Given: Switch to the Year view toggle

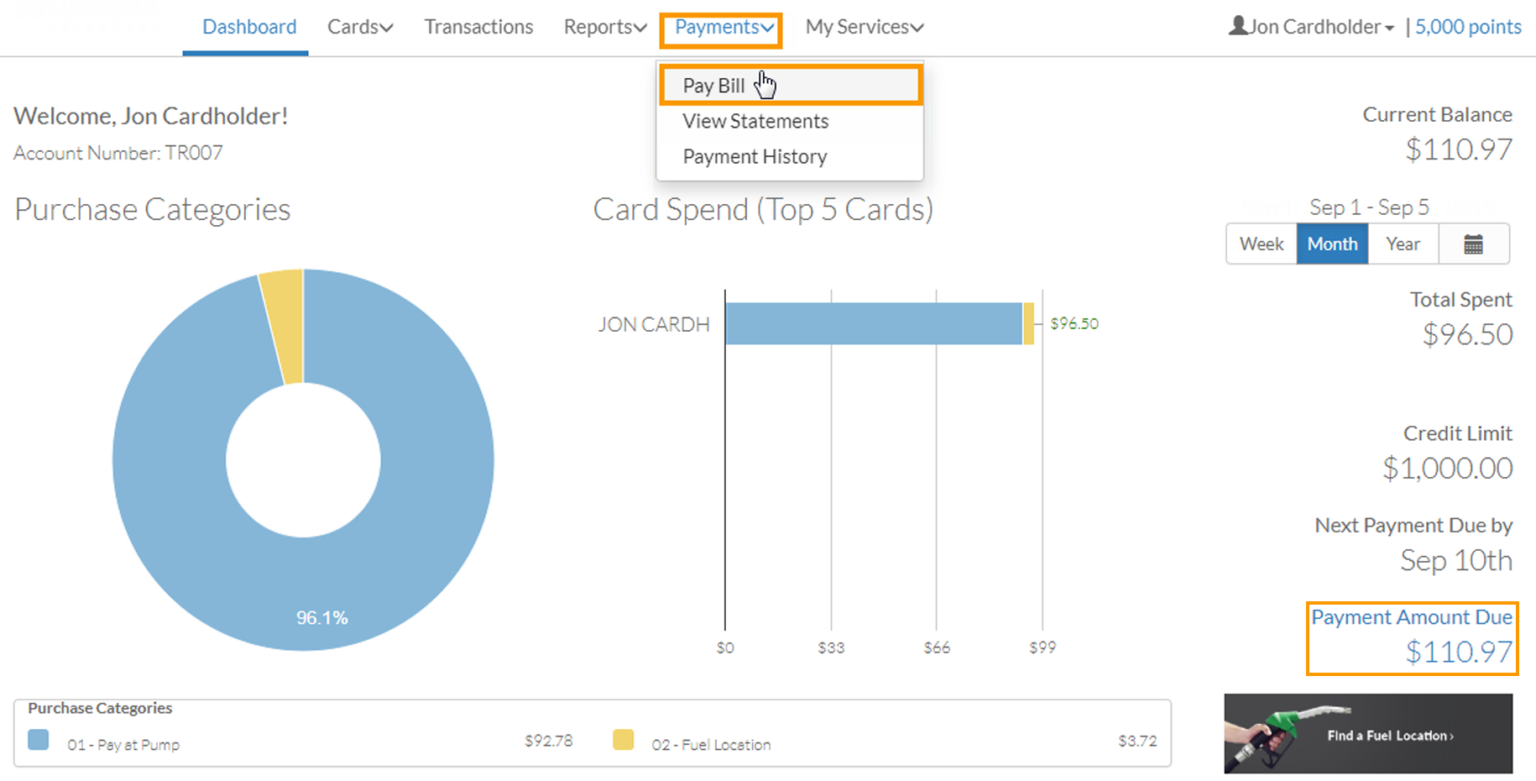Looking at the screenshot, I should (1402, 243).
